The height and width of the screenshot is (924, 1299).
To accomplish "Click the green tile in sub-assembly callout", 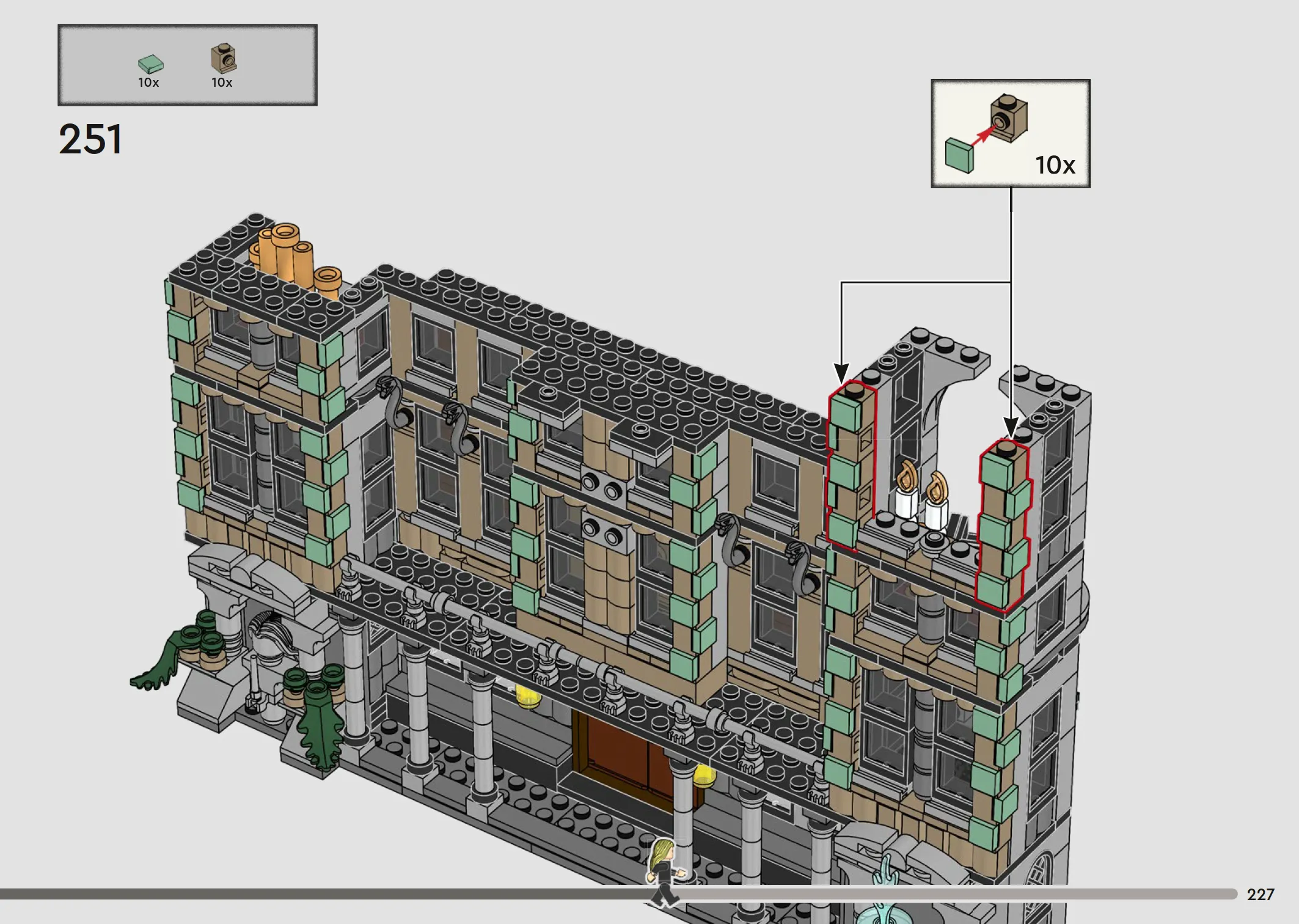I will coord(959,155).
